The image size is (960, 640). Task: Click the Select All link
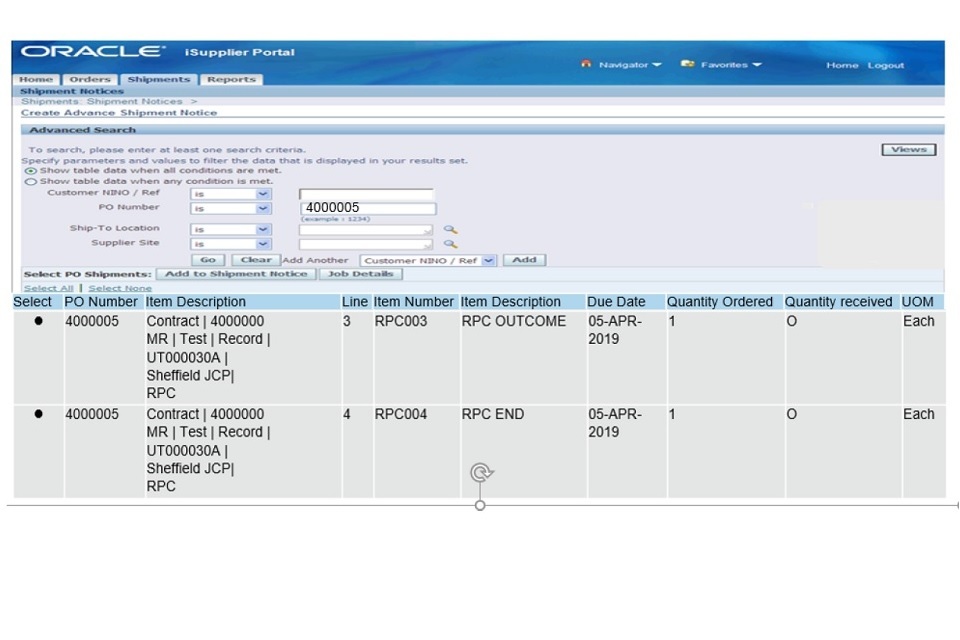pyautogui.click(x=48, y=288)
